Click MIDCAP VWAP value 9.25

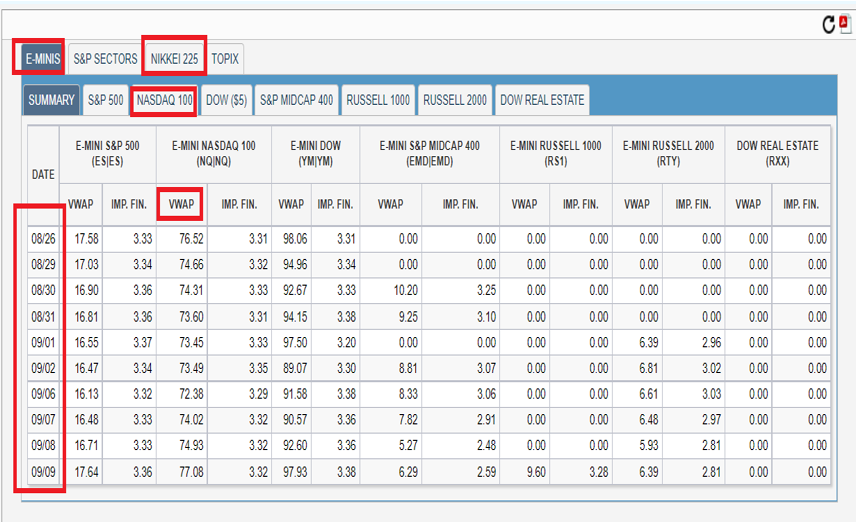click(x=408, y=317)
